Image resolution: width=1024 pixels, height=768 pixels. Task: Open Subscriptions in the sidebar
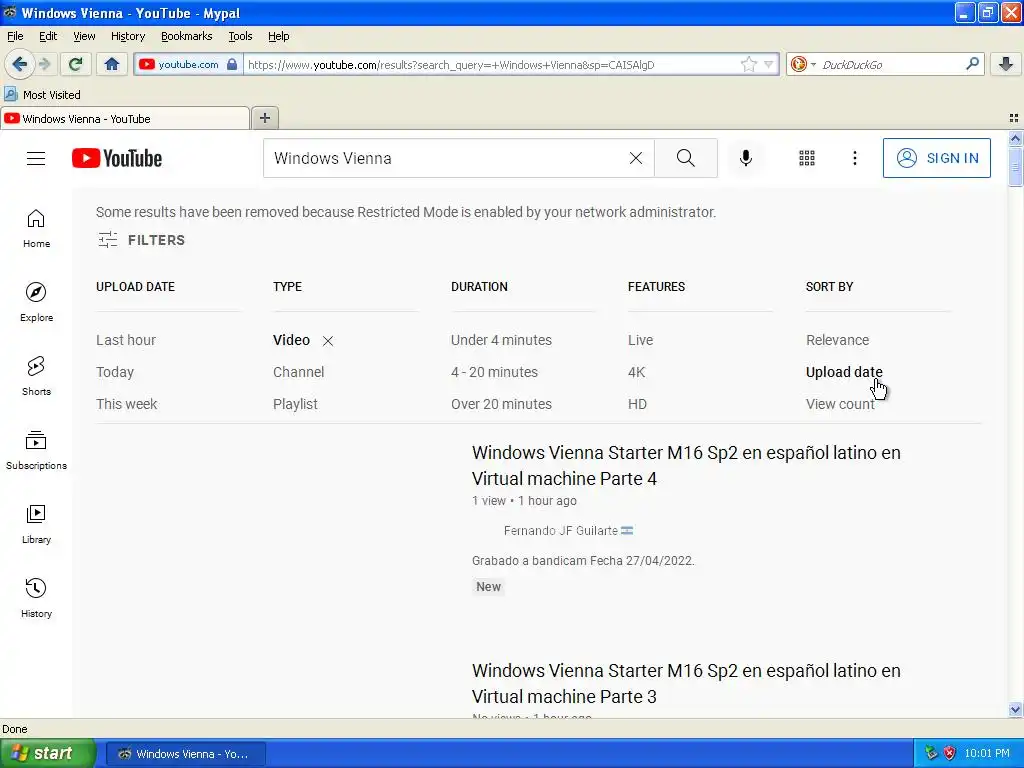36,451
